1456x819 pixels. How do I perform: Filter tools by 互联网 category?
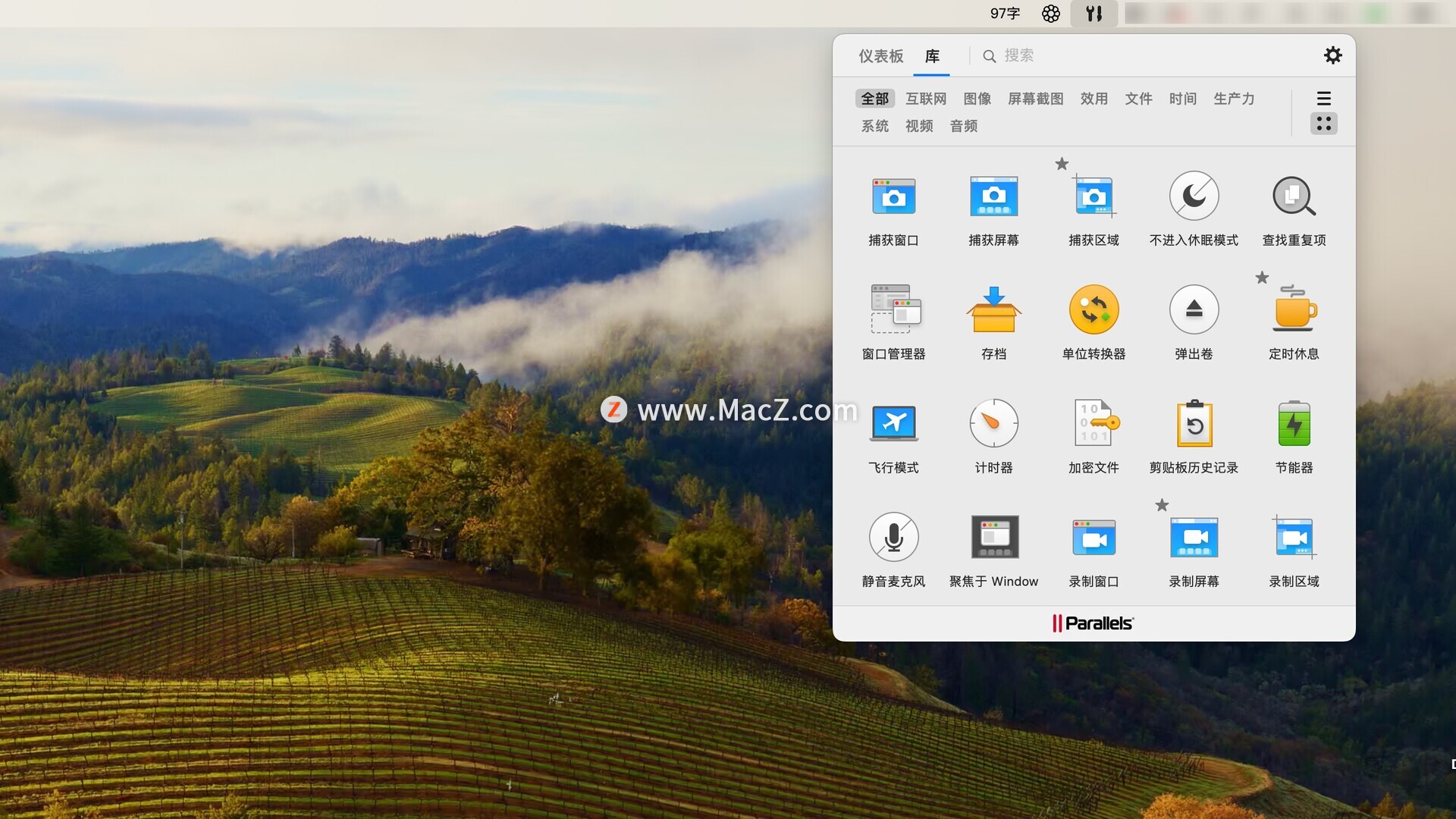click(x=925, y=99)
